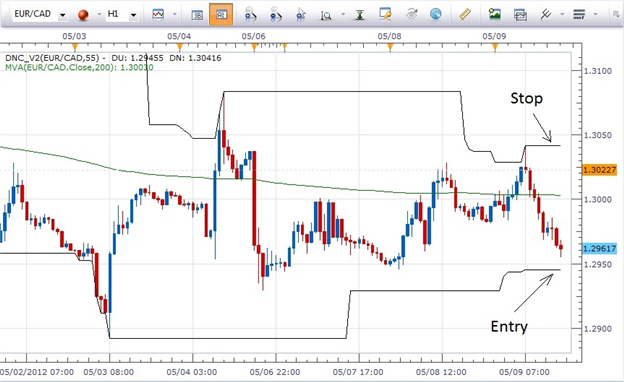Open the globe icon in toolbar
The width and height of the screenshot is (624, 382).
436,14
